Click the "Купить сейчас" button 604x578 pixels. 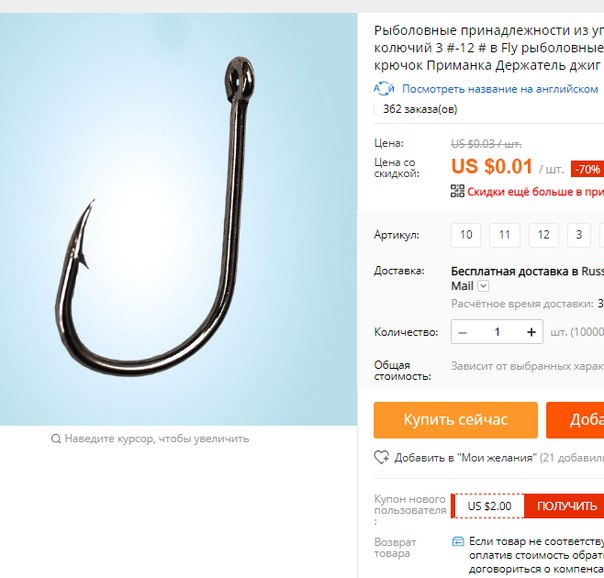[456, 420]
